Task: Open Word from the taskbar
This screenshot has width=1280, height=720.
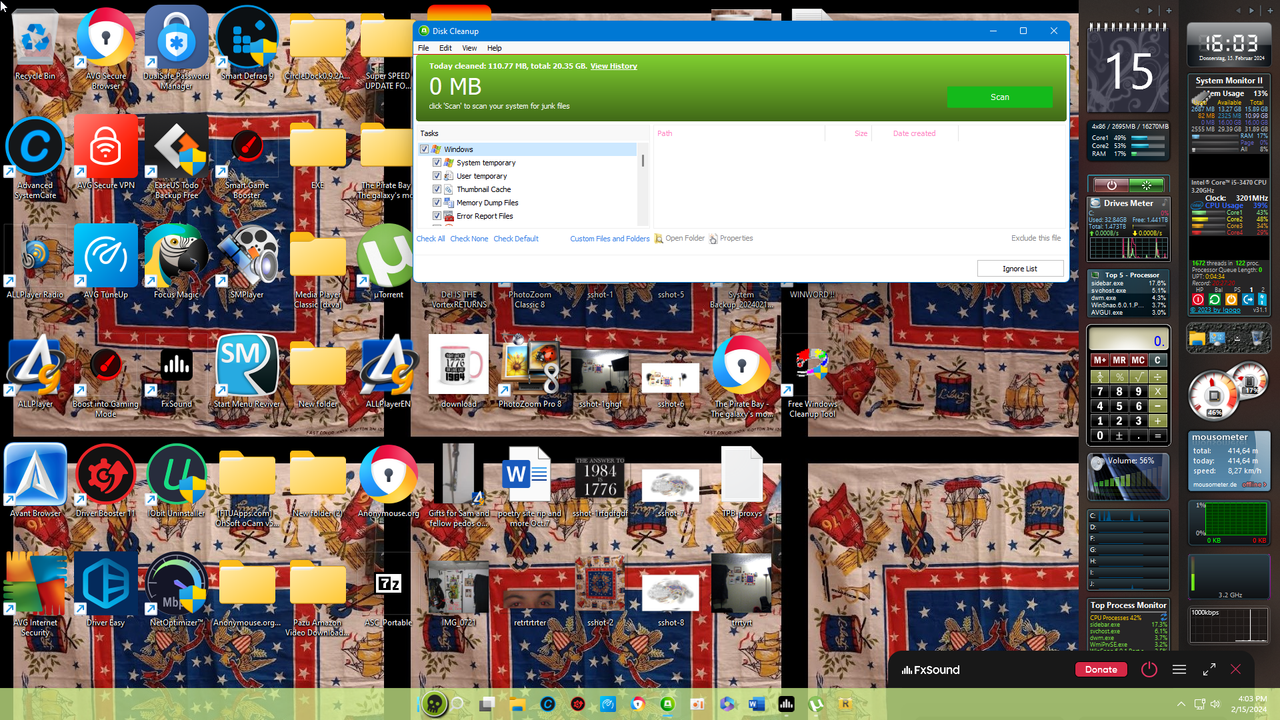Action: 756,704
